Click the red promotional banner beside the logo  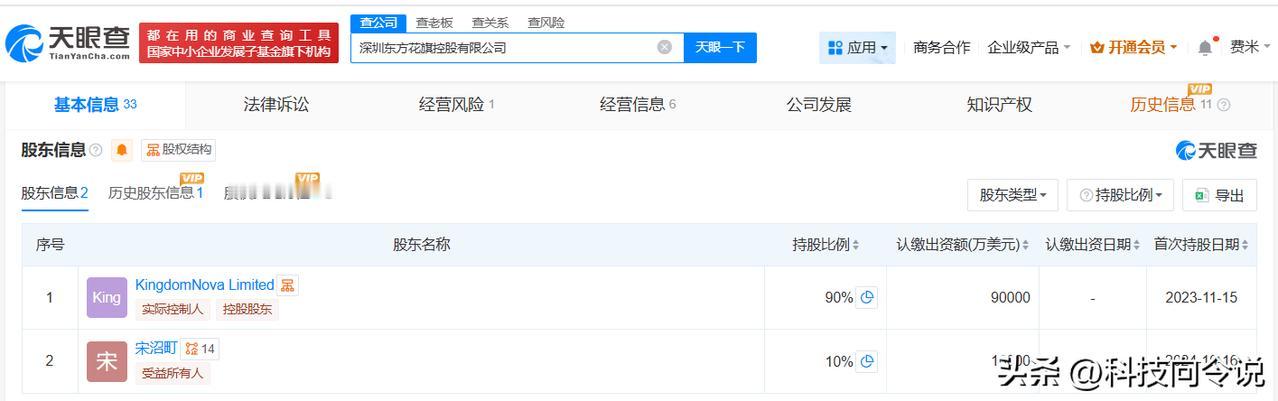coord(239,43)
